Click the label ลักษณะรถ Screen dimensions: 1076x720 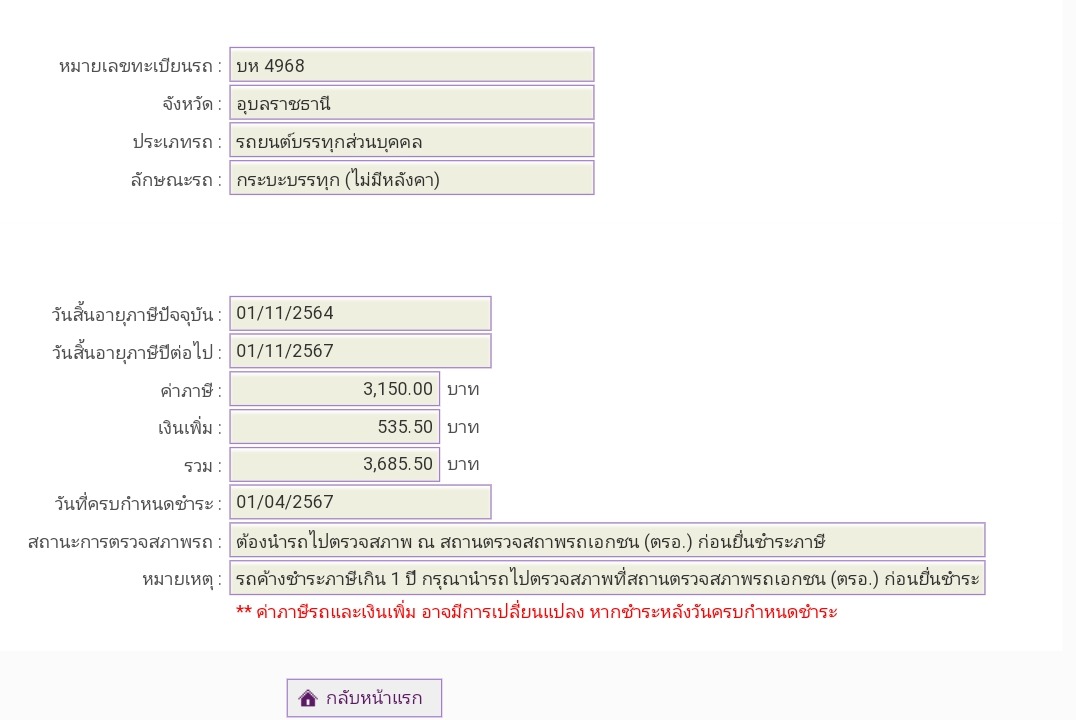tap(176, 180)
